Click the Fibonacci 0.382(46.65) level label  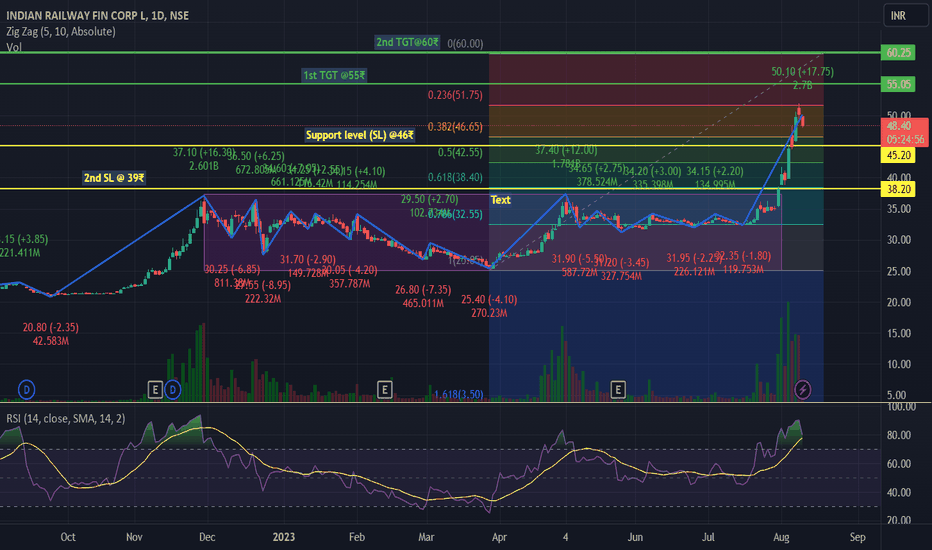click(x=455, y=127)
